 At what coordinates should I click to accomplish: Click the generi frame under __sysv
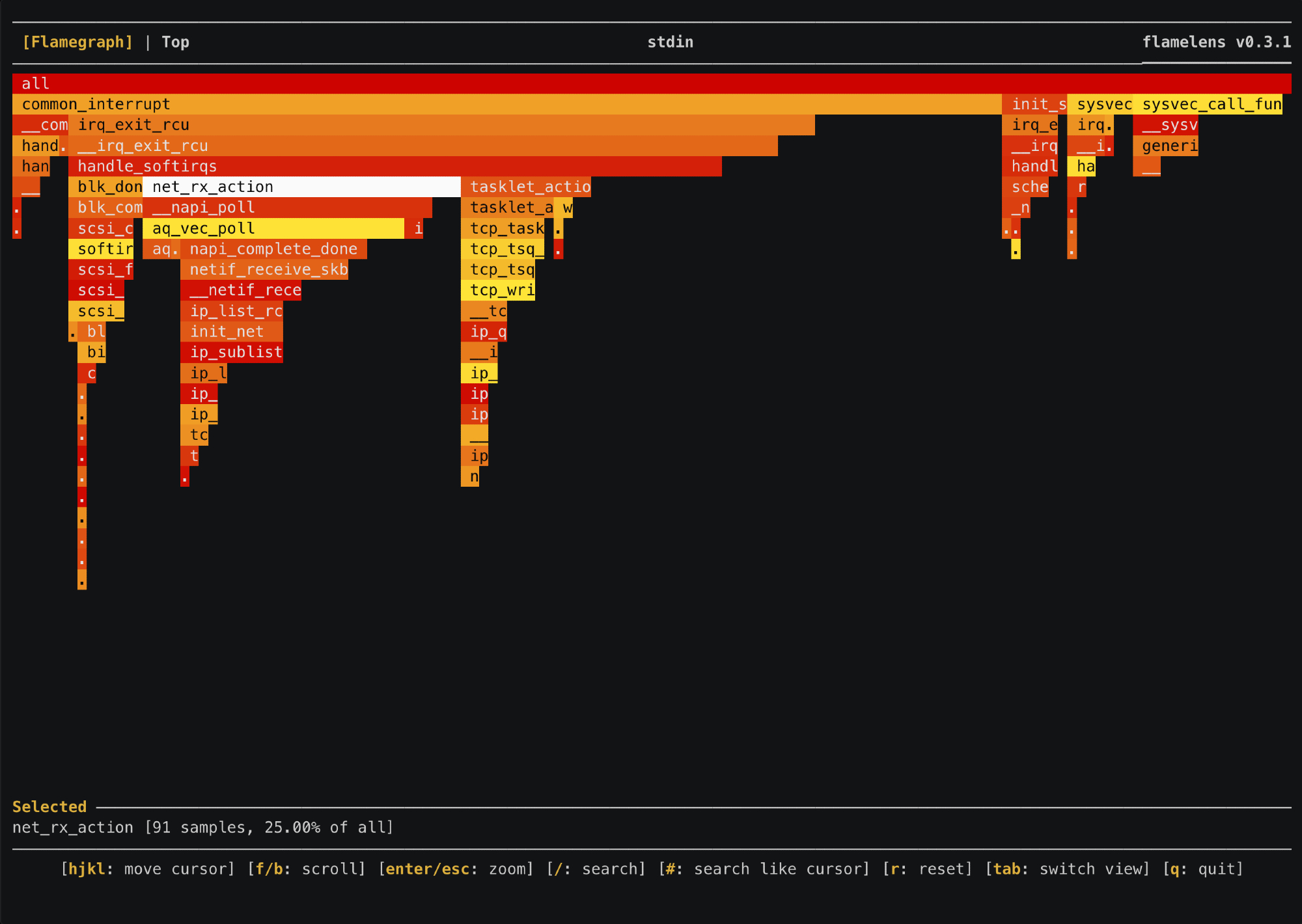pos(1165,146)
